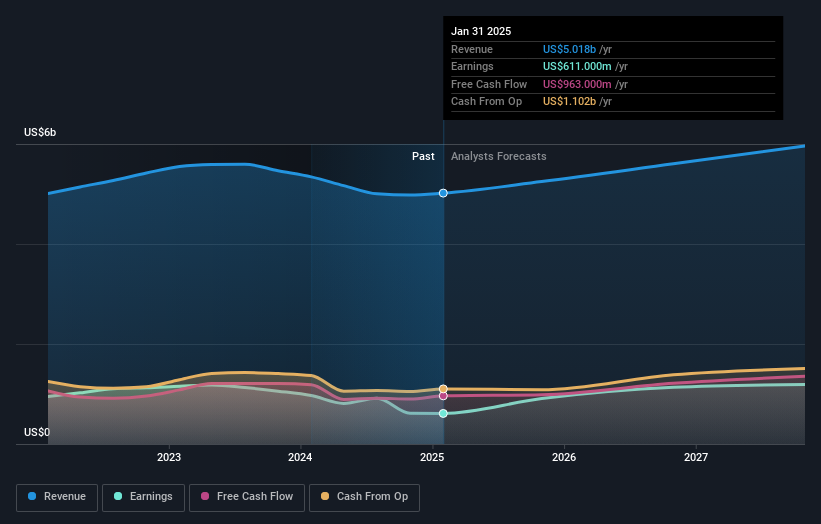Toggle the Cash From Op legend button
821x524 pixels.
click(364, 497)
